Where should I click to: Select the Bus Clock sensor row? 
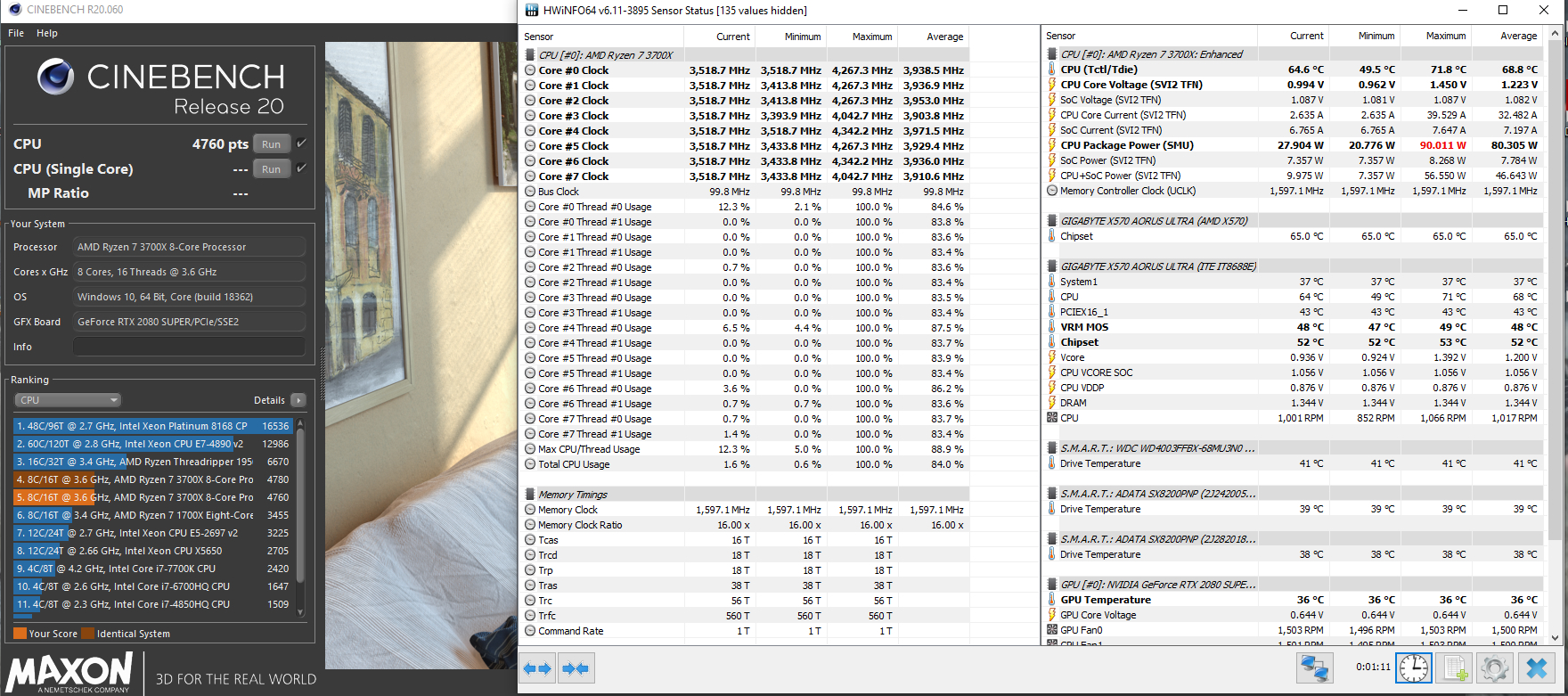[744, 192]
